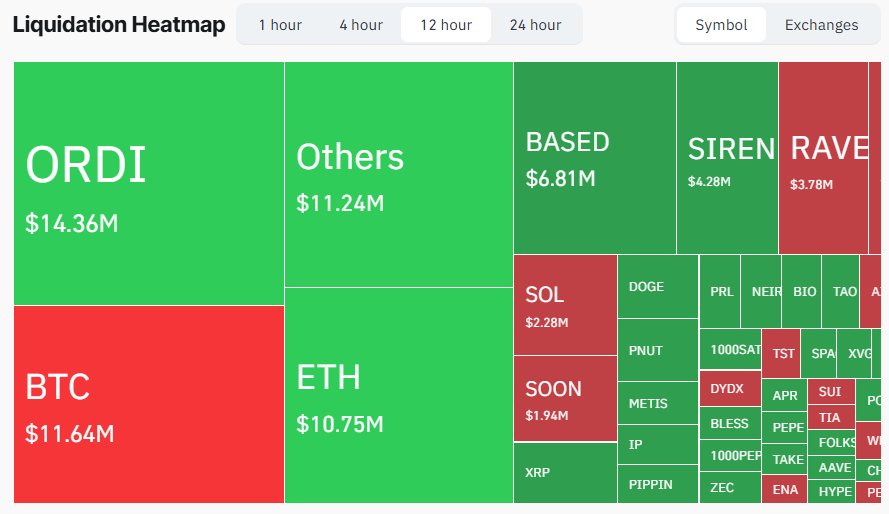Choose the 12 hour timeframe

point(446,25)
